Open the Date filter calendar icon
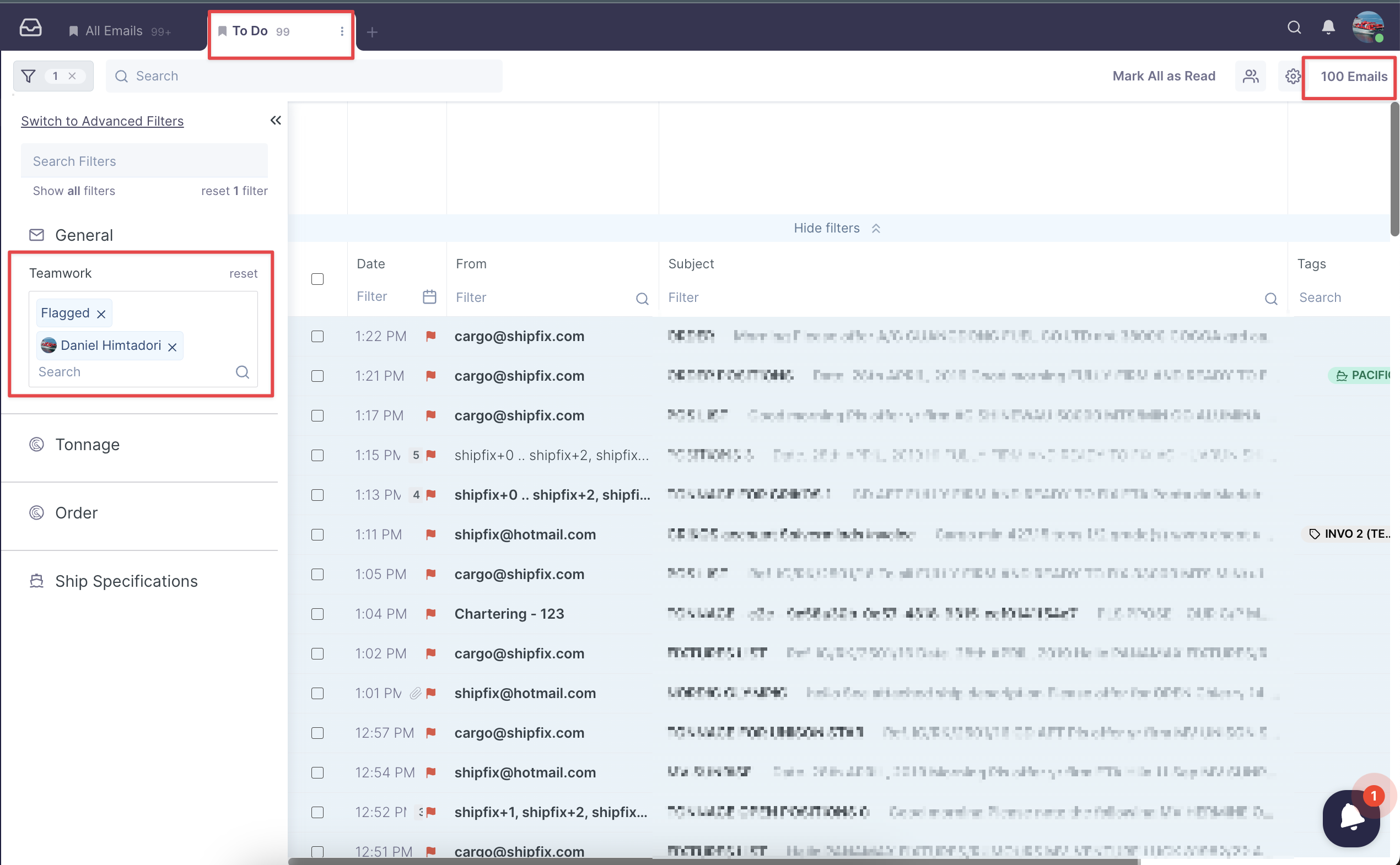The image size is (1400, 865). [429, 296]
